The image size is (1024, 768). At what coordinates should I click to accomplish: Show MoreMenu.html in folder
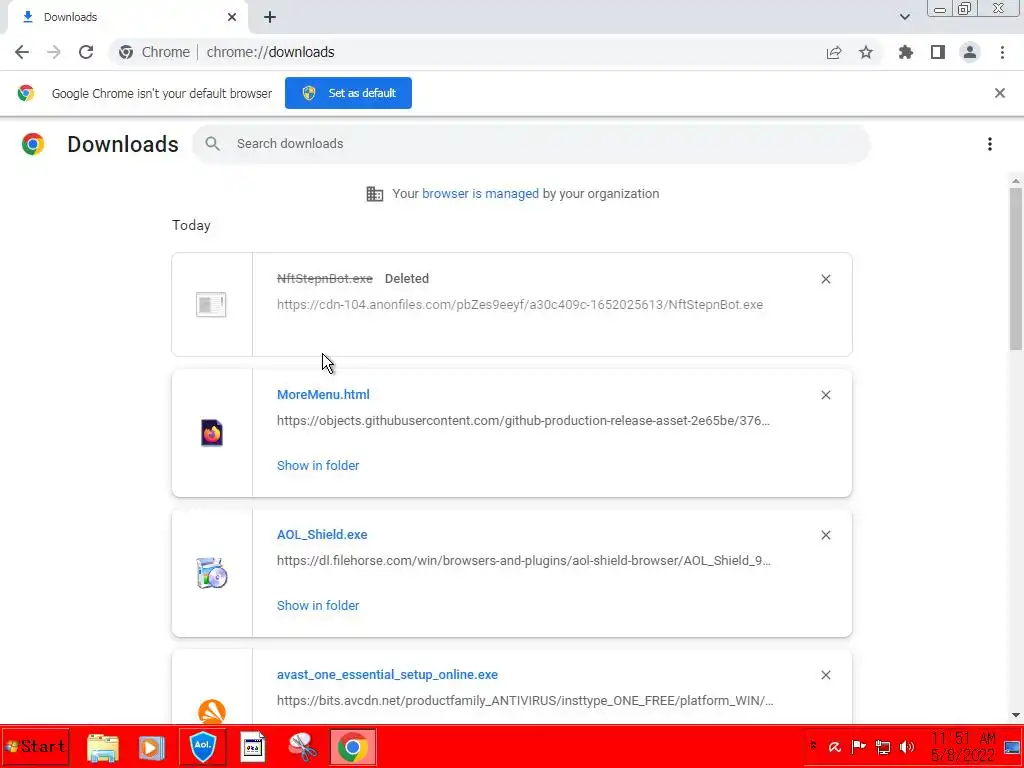pos(318,466)
